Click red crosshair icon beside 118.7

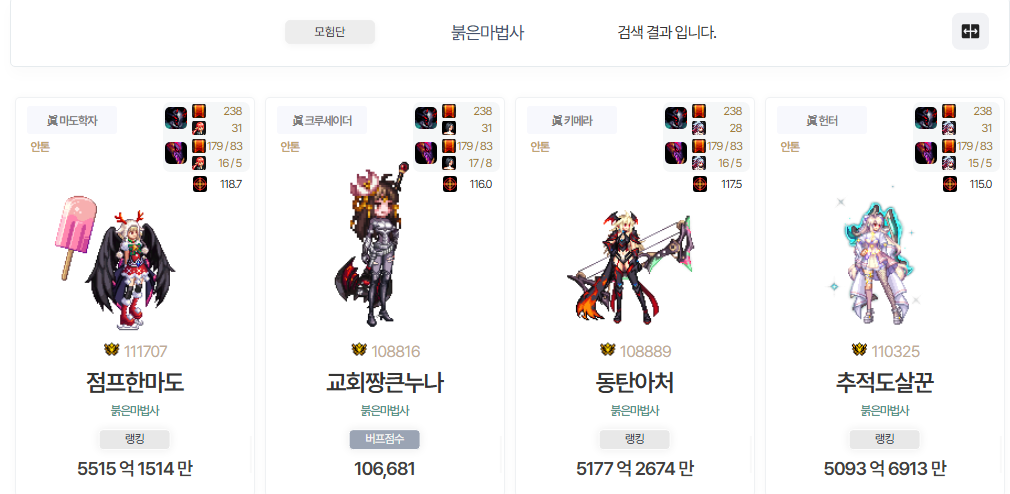[x=200, y=184]
